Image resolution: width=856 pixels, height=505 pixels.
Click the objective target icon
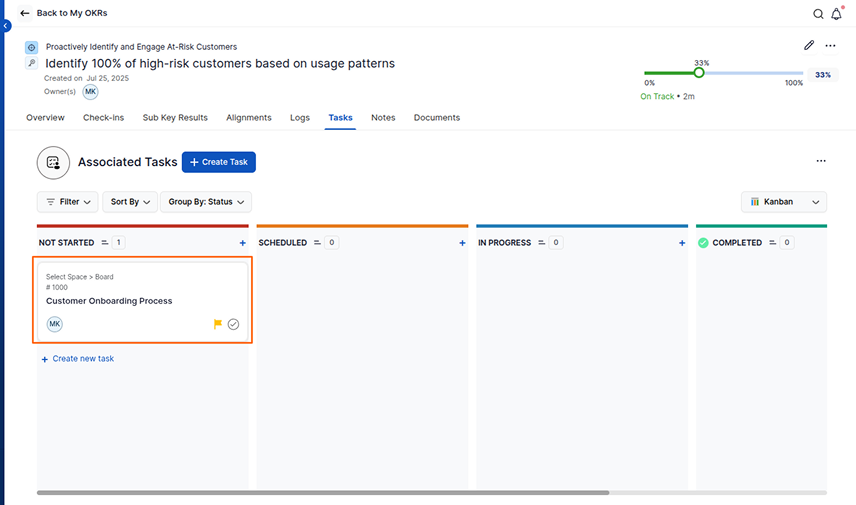[32, 47]
